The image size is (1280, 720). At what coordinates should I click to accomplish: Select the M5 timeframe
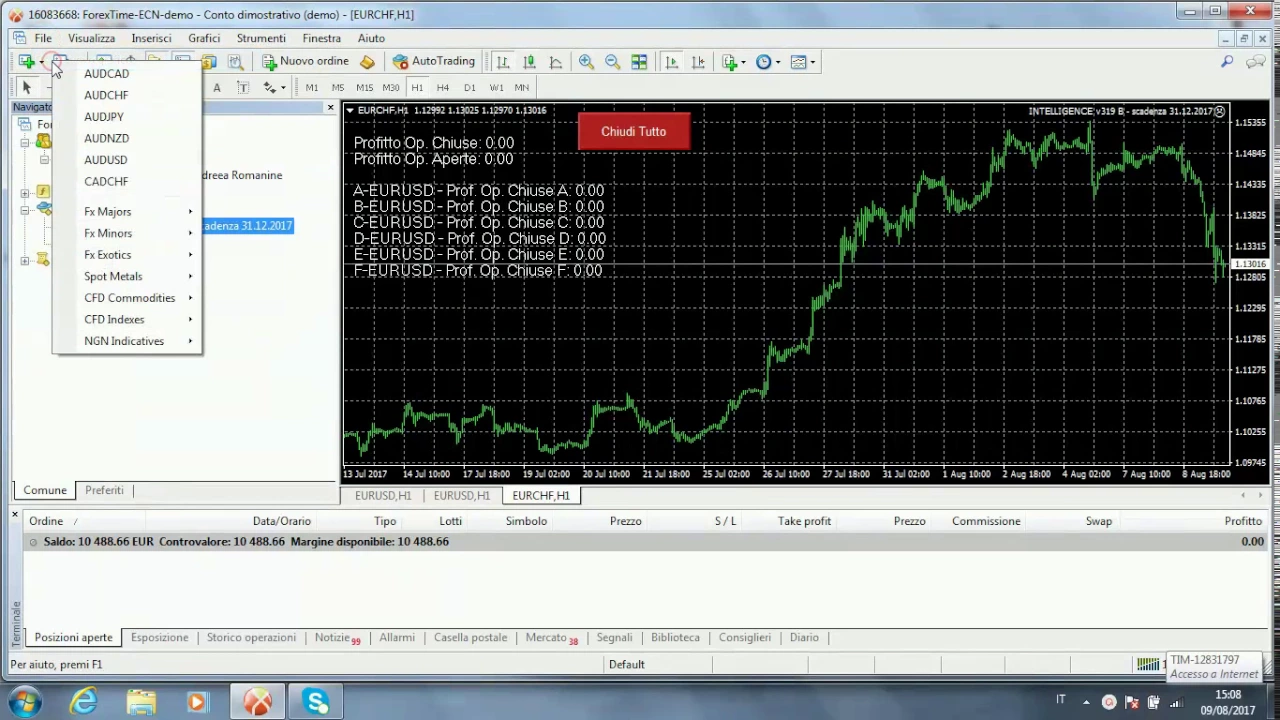click(x=338, y=88)
